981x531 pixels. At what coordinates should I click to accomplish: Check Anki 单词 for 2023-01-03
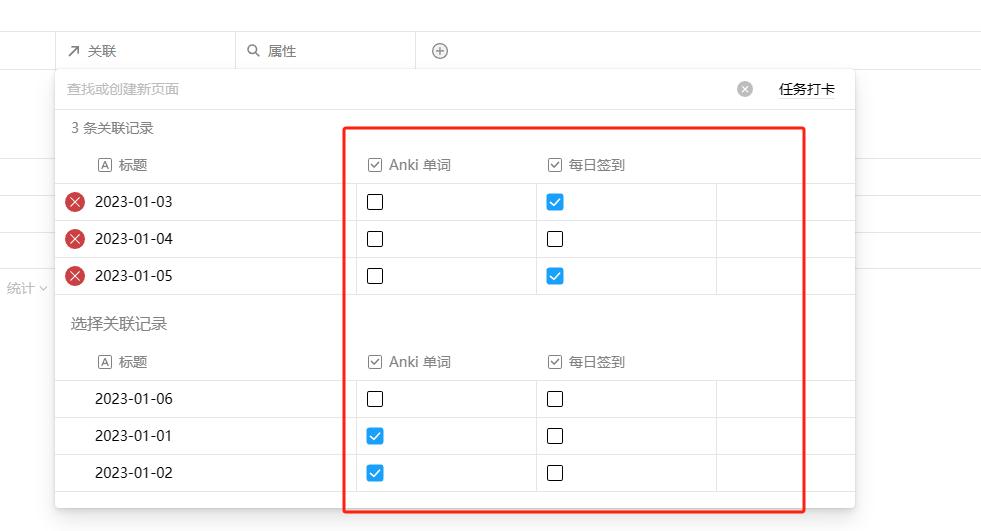click(375, 202)
